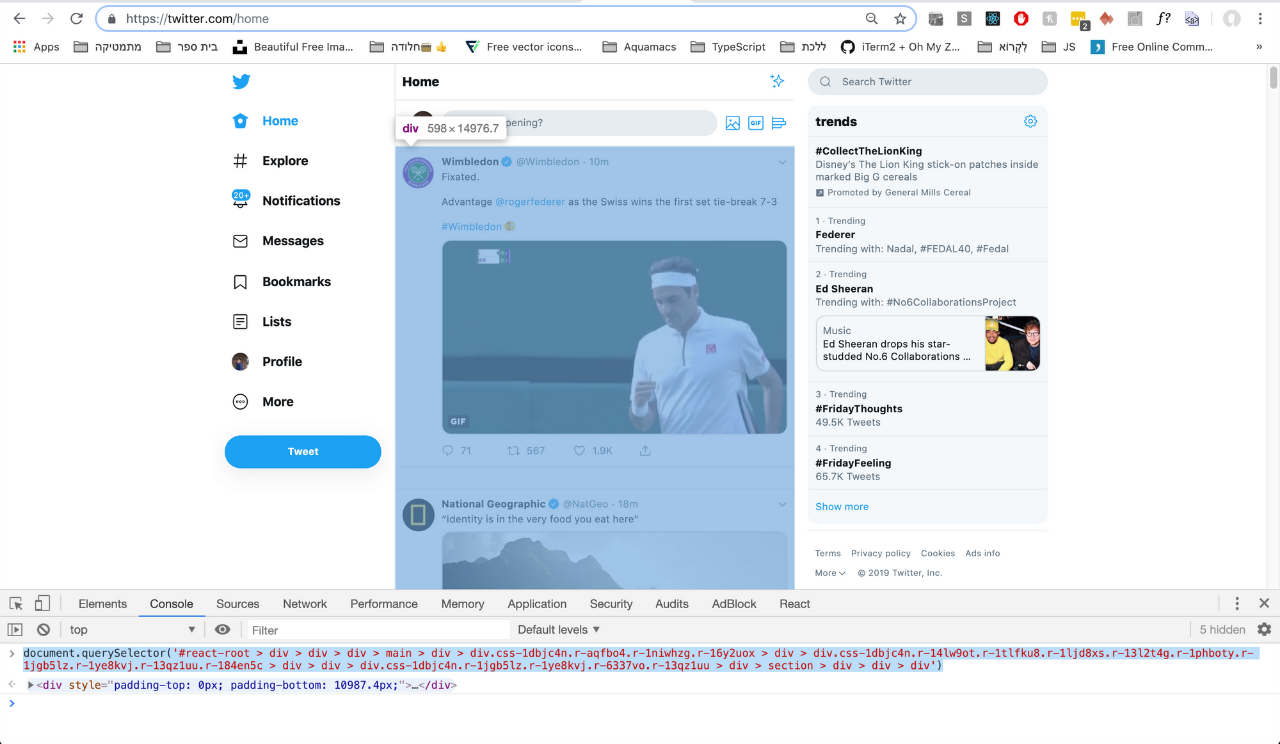The height and width of the screenshot is (744, 1280).
Task: Open trends settings gear icon
Action: [1030, 121]
